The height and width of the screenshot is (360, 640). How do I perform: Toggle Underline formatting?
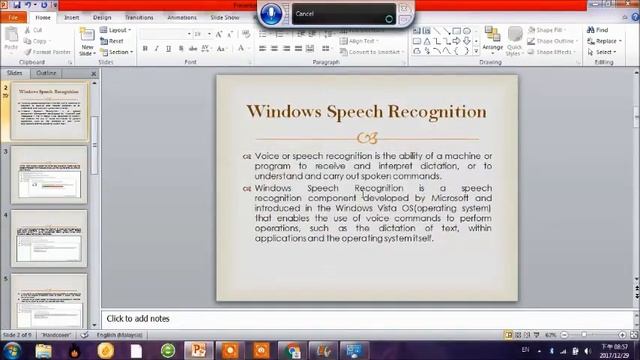tap(169, 49)
